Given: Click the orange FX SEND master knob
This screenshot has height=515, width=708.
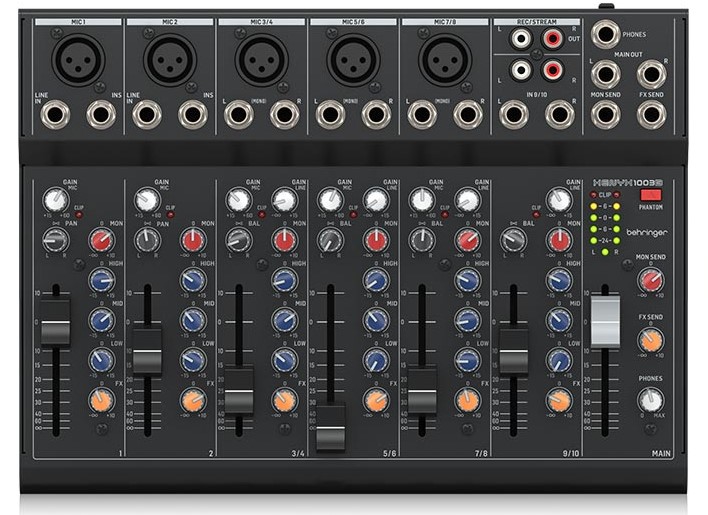Looking at the screenshot, I should tap(651, 340).
